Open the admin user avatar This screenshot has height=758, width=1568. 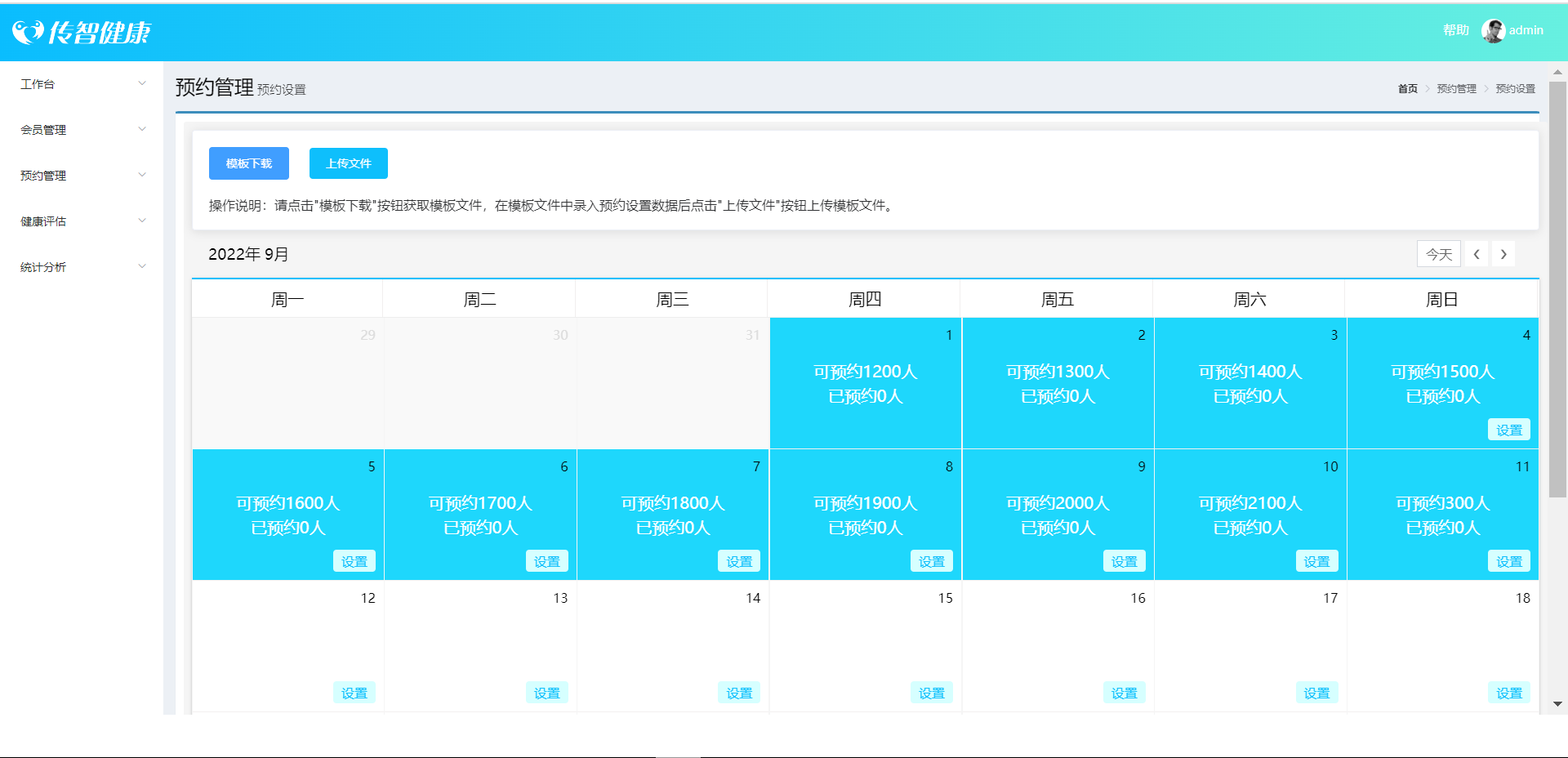(1493, 31)
